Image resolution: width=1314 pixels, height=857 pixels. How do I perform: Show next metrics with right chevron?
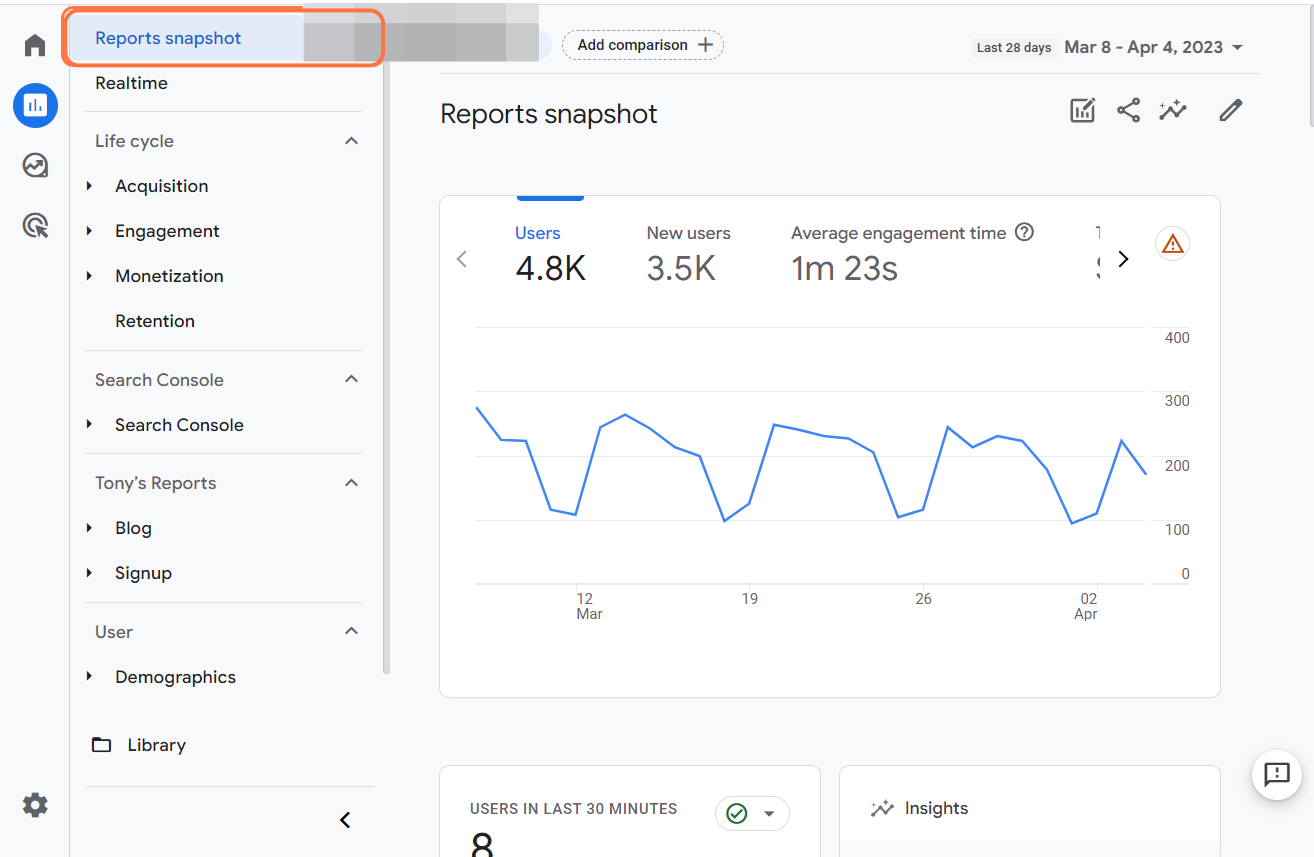point(1123,259)
